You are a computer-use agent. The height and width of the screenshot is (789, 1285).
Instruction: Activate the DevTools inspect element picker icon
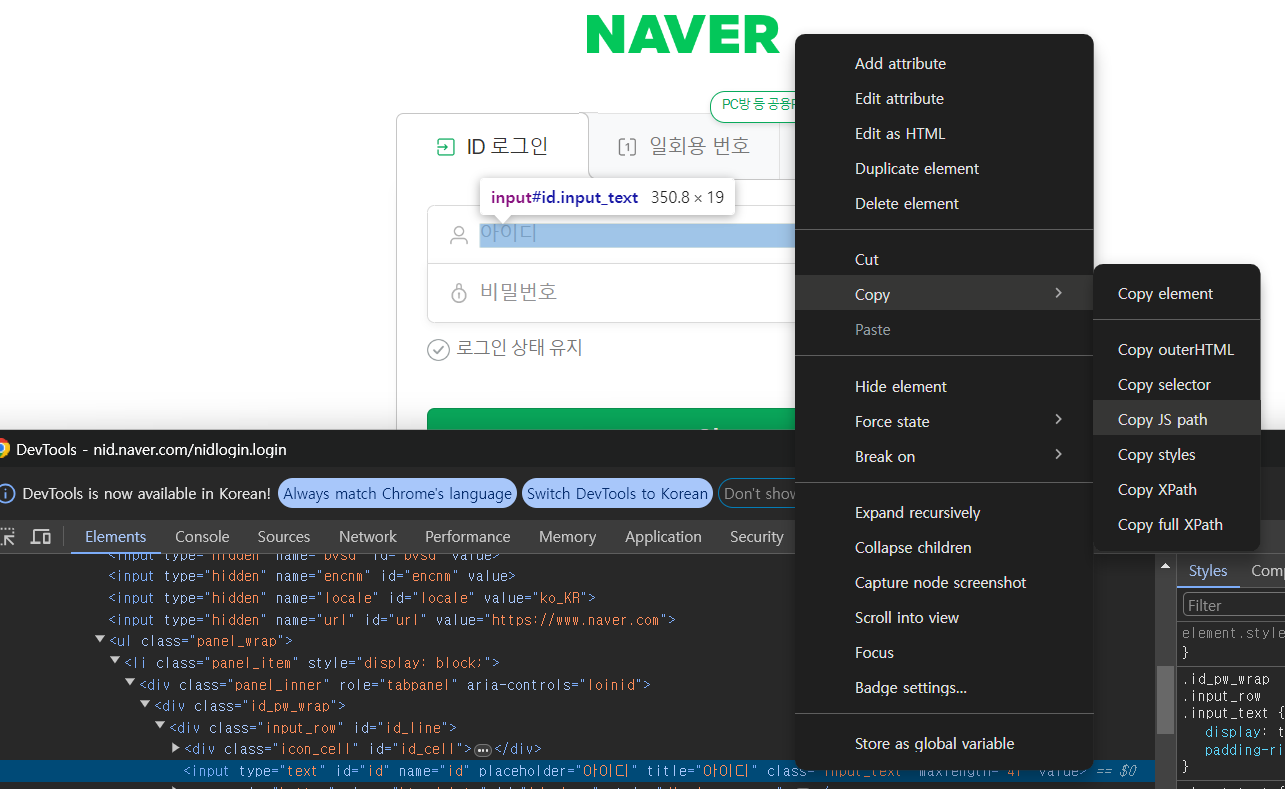click(x=7, y=537)
